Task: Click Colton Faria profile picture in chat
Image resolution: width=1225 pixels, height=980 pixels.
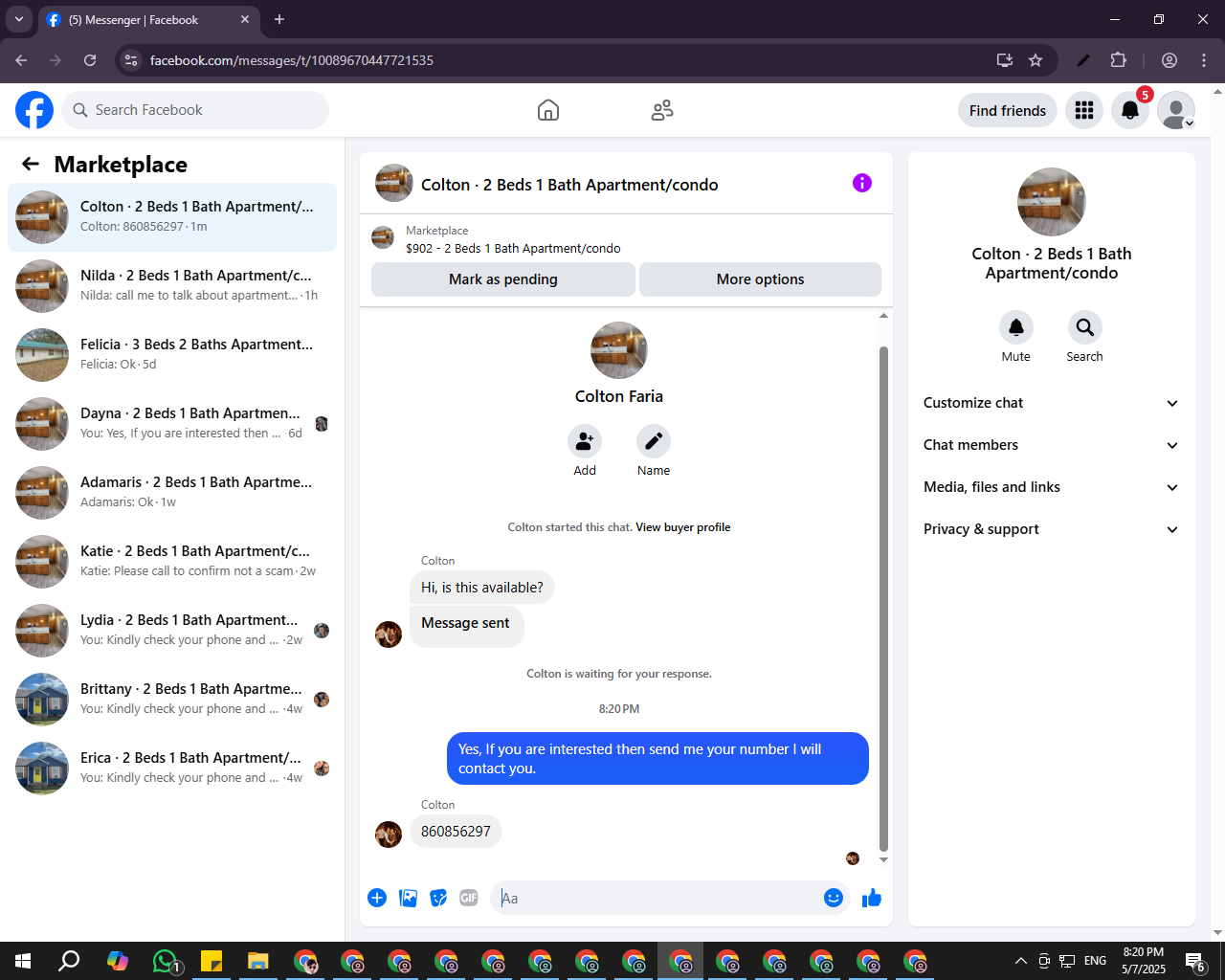Action: 619,350
